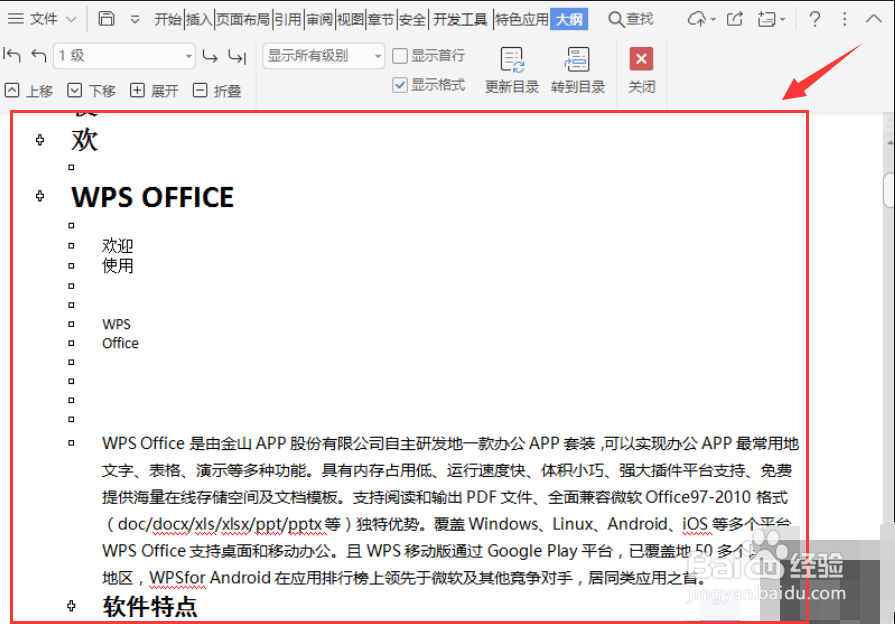
Task: Click the bullet marker beside 欢迎
Action: (x=71, y=245)
